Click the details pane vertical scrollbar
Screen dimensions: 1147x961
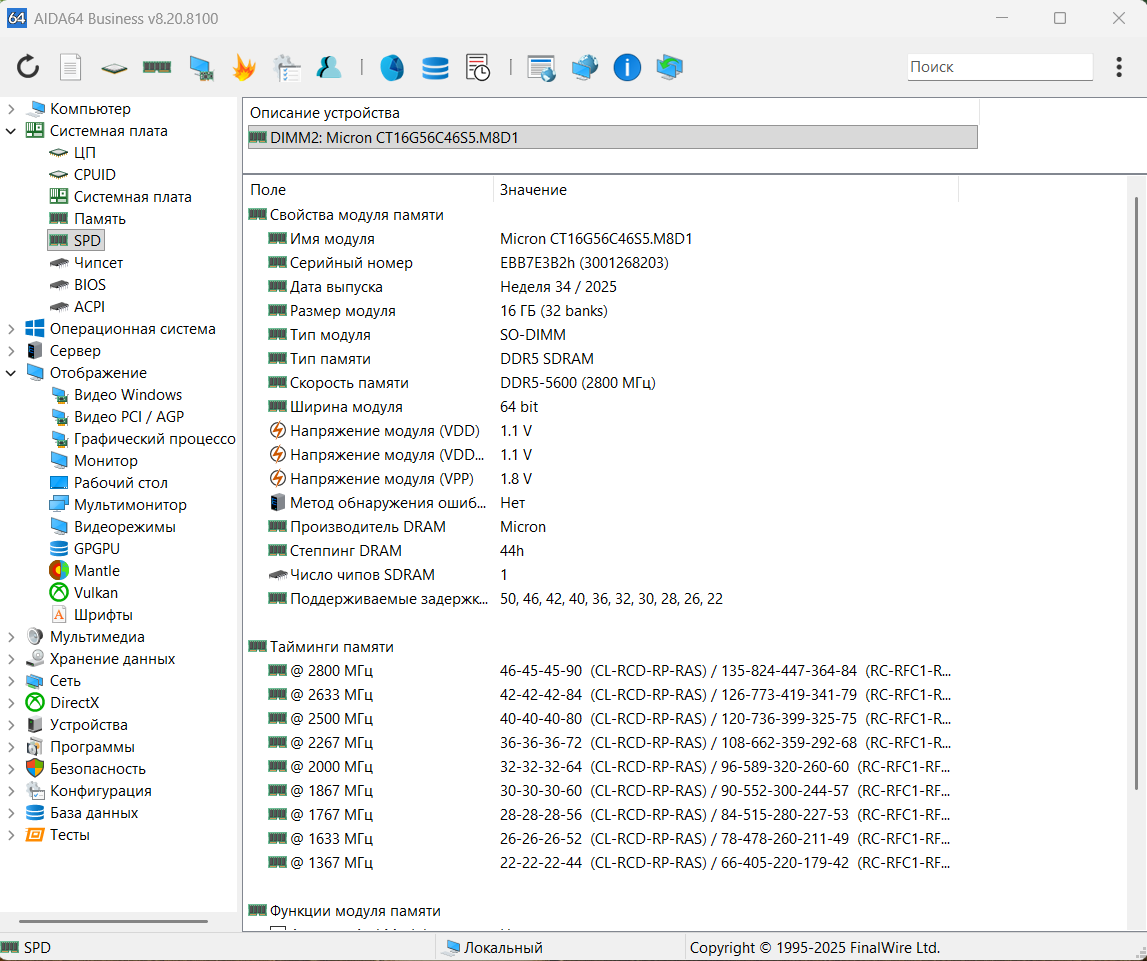1136,493
